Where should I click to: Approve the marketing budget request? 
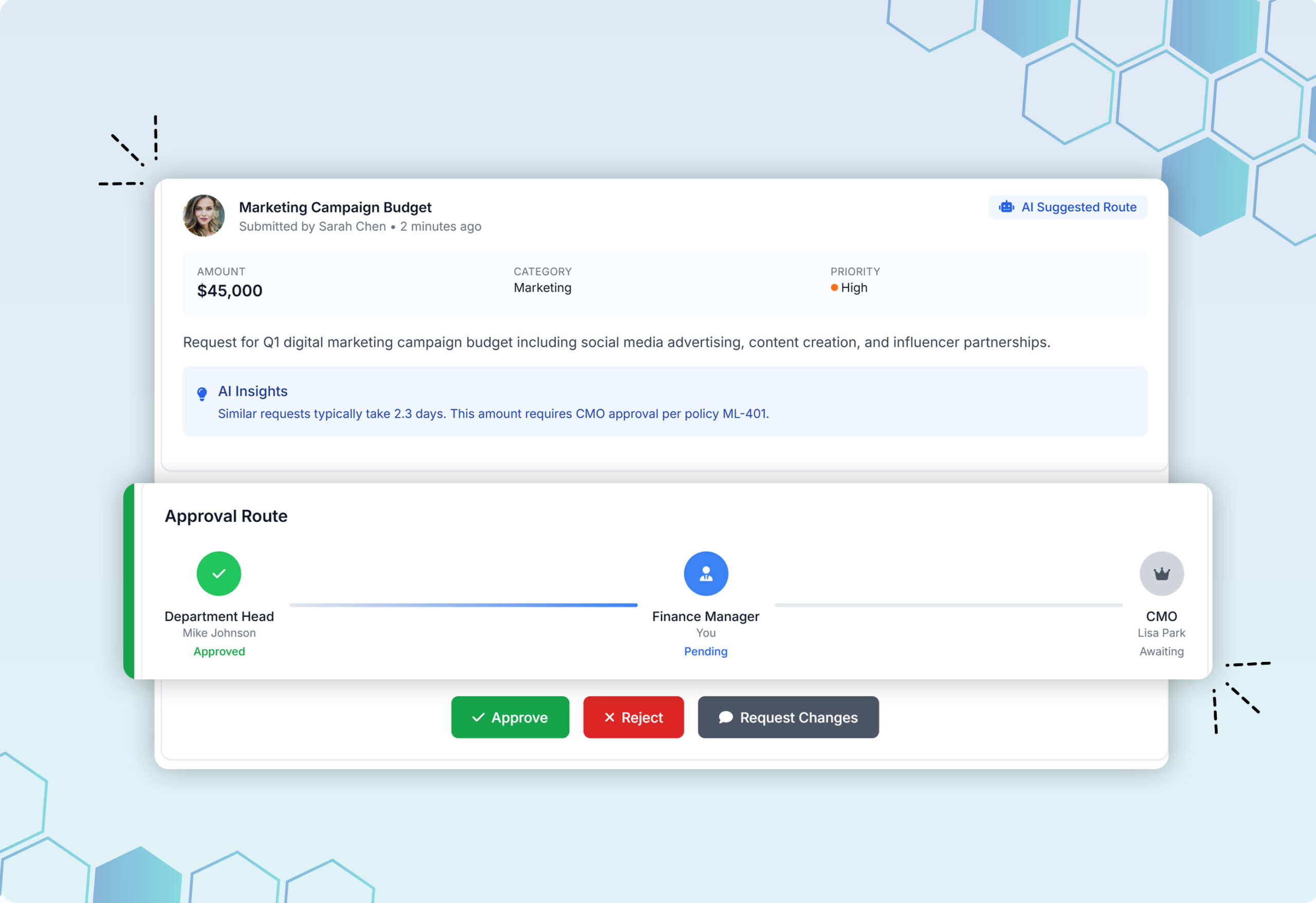pyautogui.click(x=509, y=717)
